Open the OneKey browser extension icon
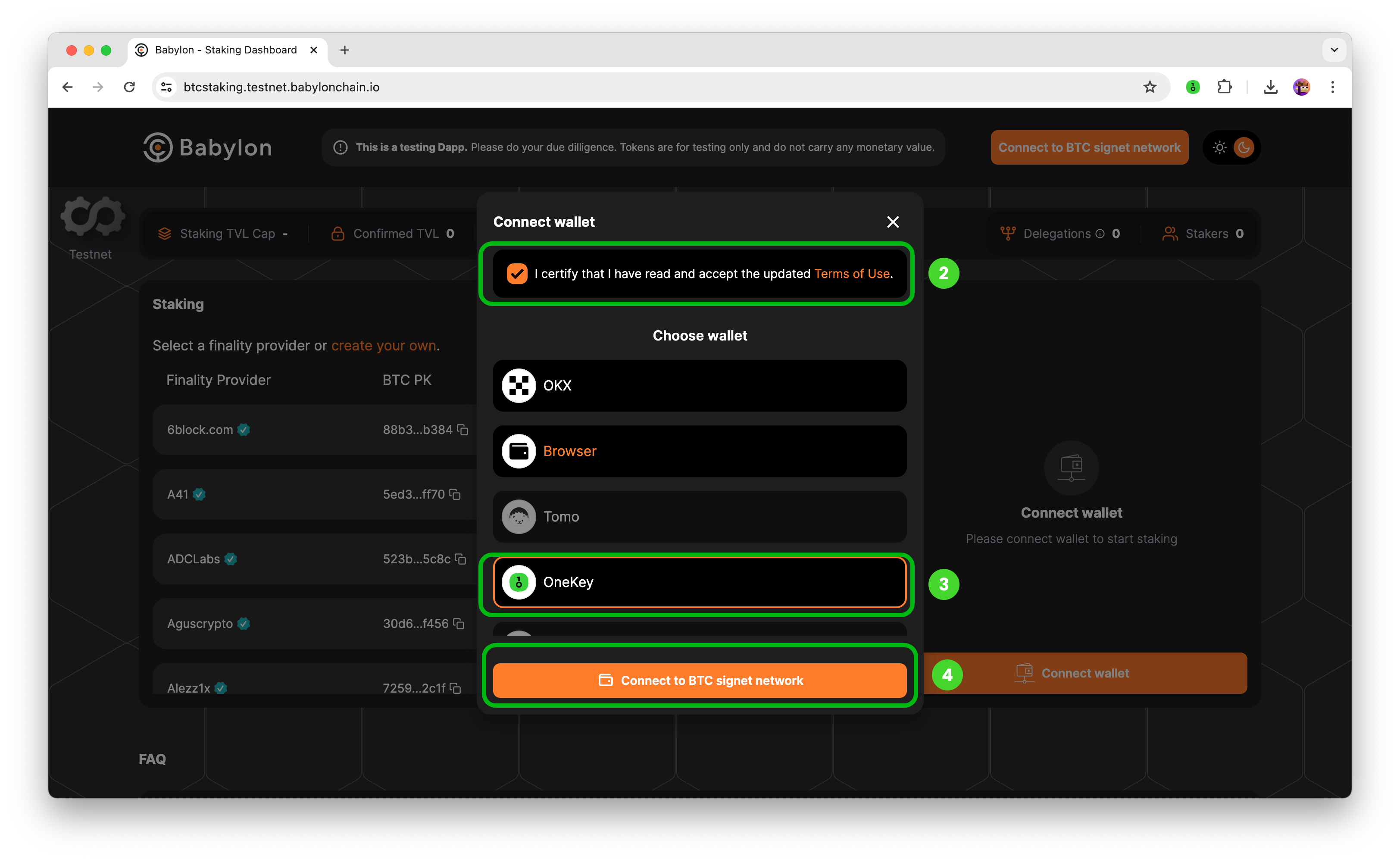Viewport: 1400px width, 862px height. tap(1193, 87)
